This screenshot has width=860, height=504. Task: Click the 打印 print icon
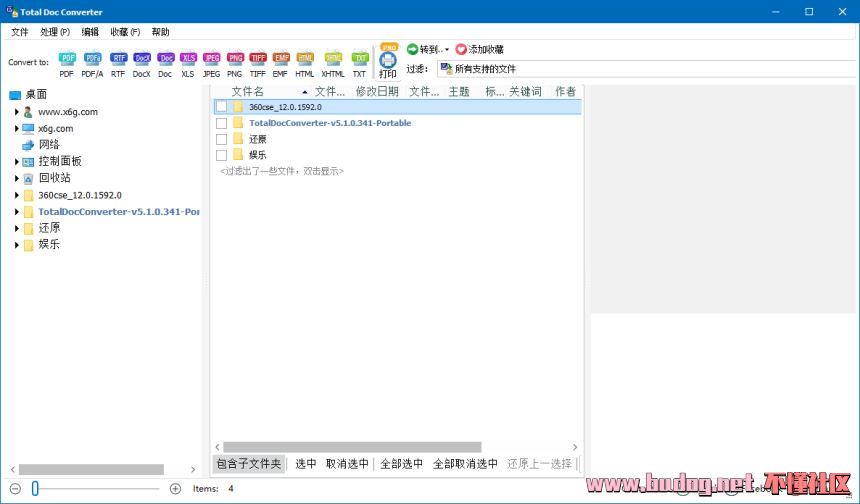388,62
